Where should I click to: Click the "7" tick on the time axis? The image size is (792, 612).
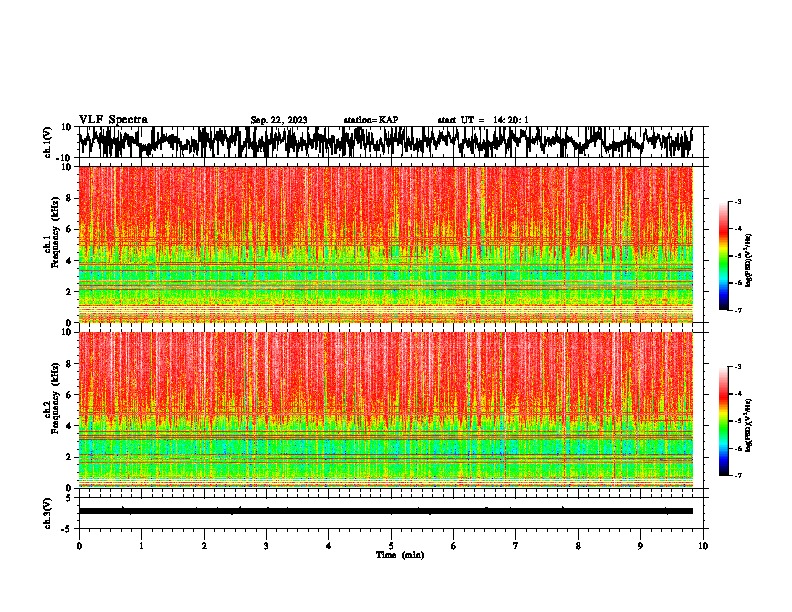coord(516,546)
